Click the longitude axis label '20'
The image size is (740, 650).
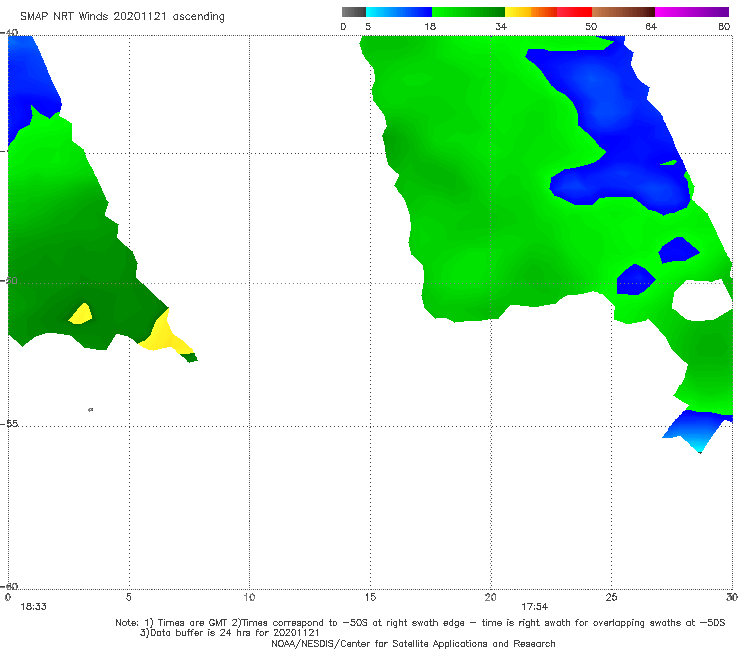pos(490,597)
